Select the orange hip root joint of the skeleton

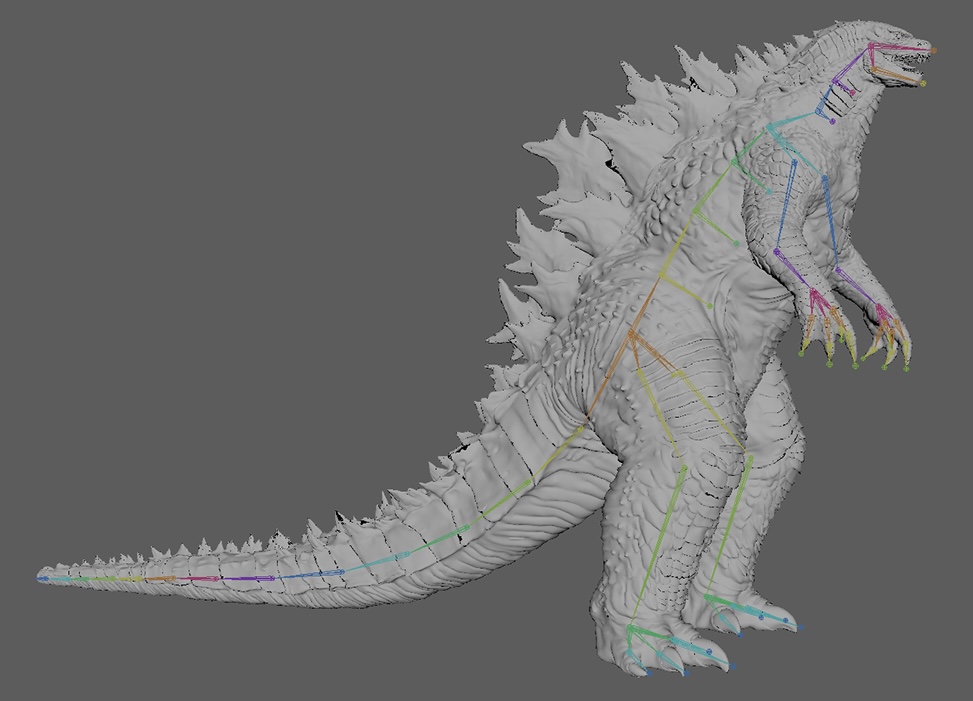pos(632,334)
